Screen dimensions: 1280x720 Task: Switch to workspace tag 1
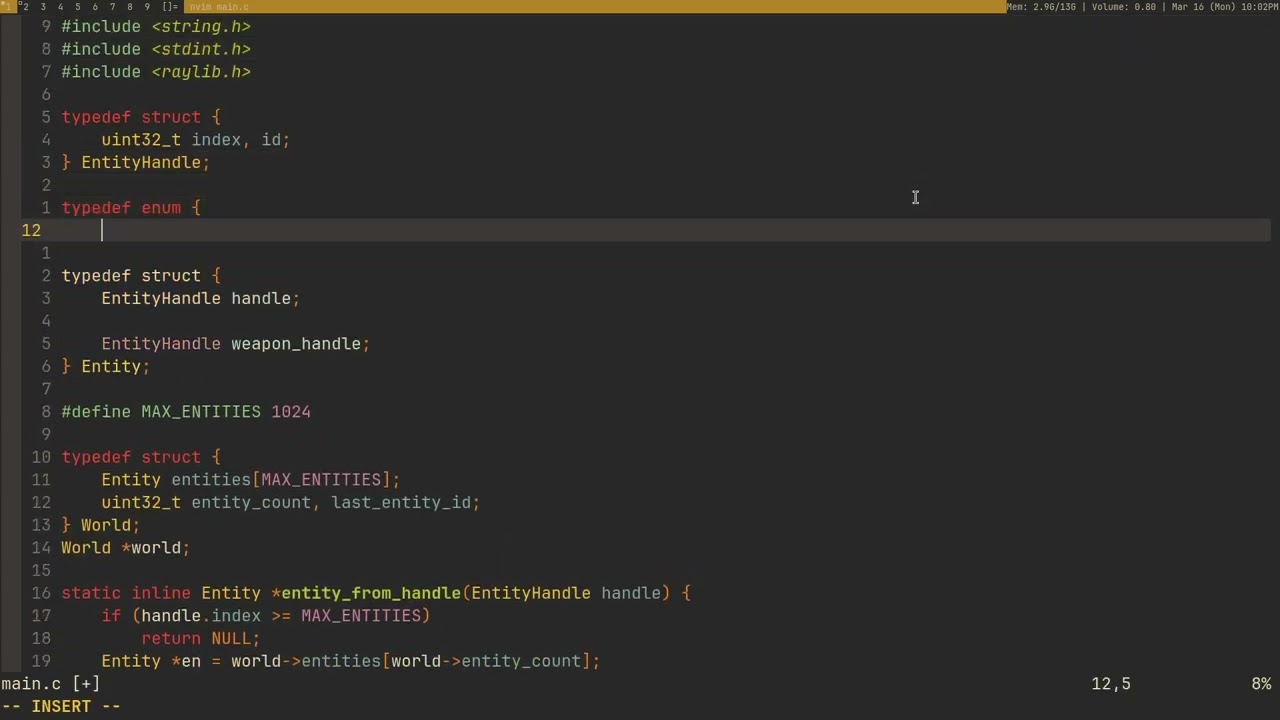(8, 6)
